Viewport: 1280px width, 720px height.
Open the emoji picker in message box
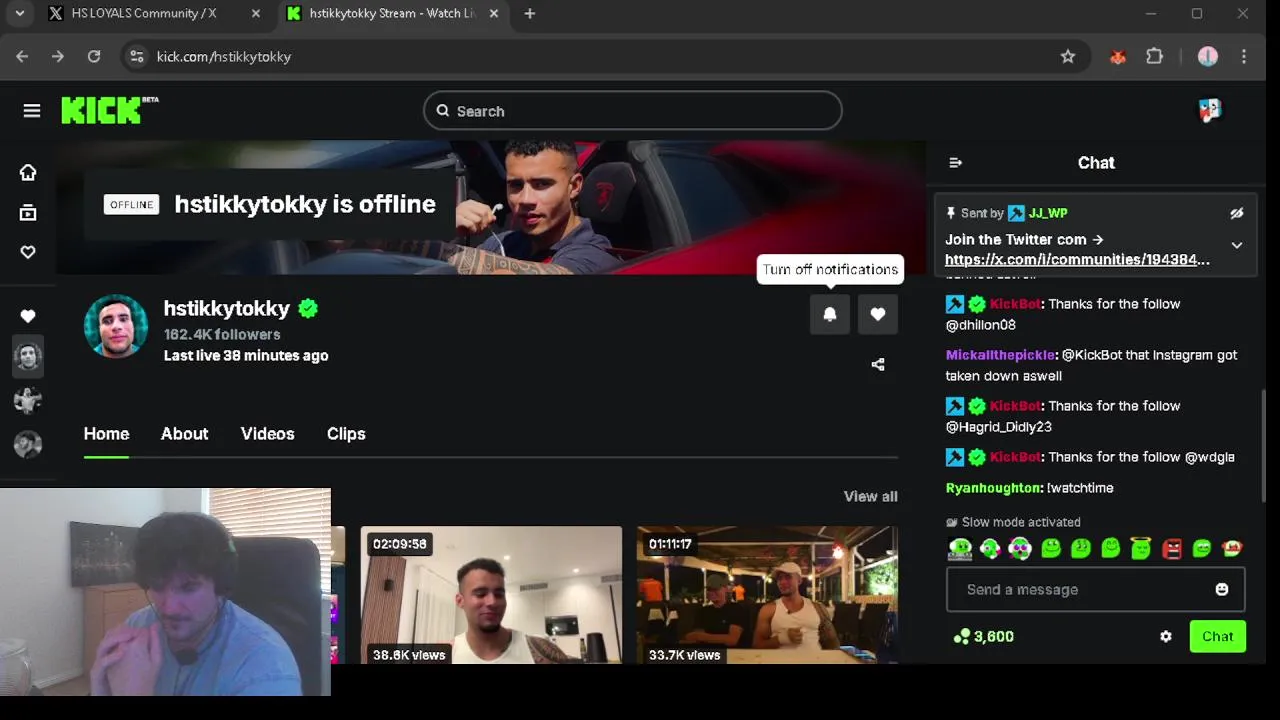tap(1222, 589)
